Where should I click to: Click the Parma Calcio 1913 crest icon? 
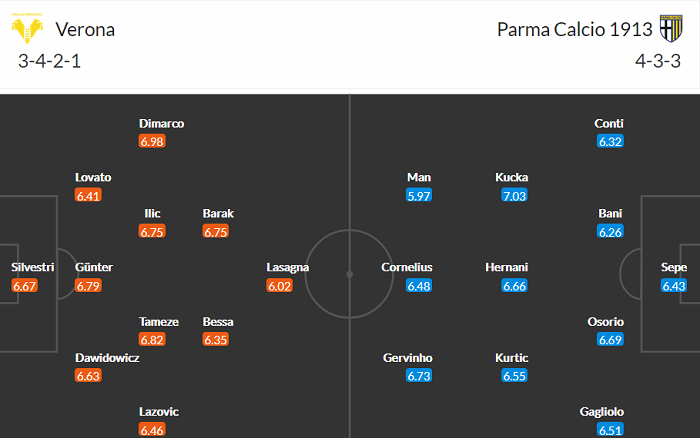671,29
